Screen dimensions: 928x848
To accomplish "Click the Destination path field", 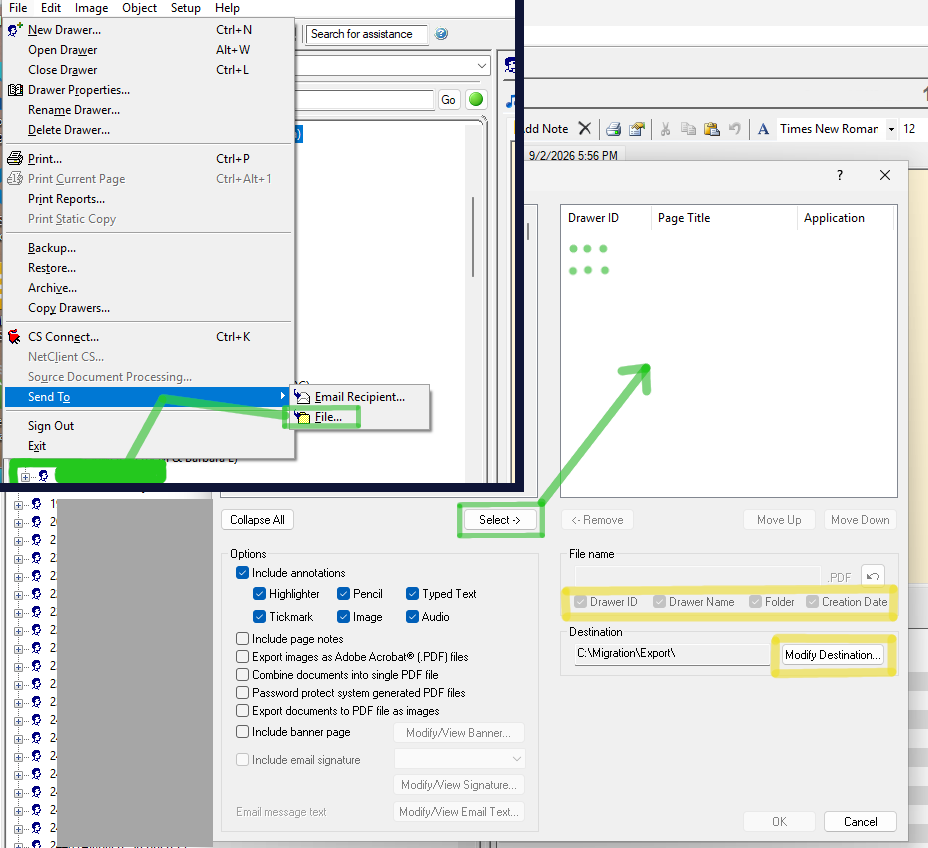I will [x=672, y=654].
